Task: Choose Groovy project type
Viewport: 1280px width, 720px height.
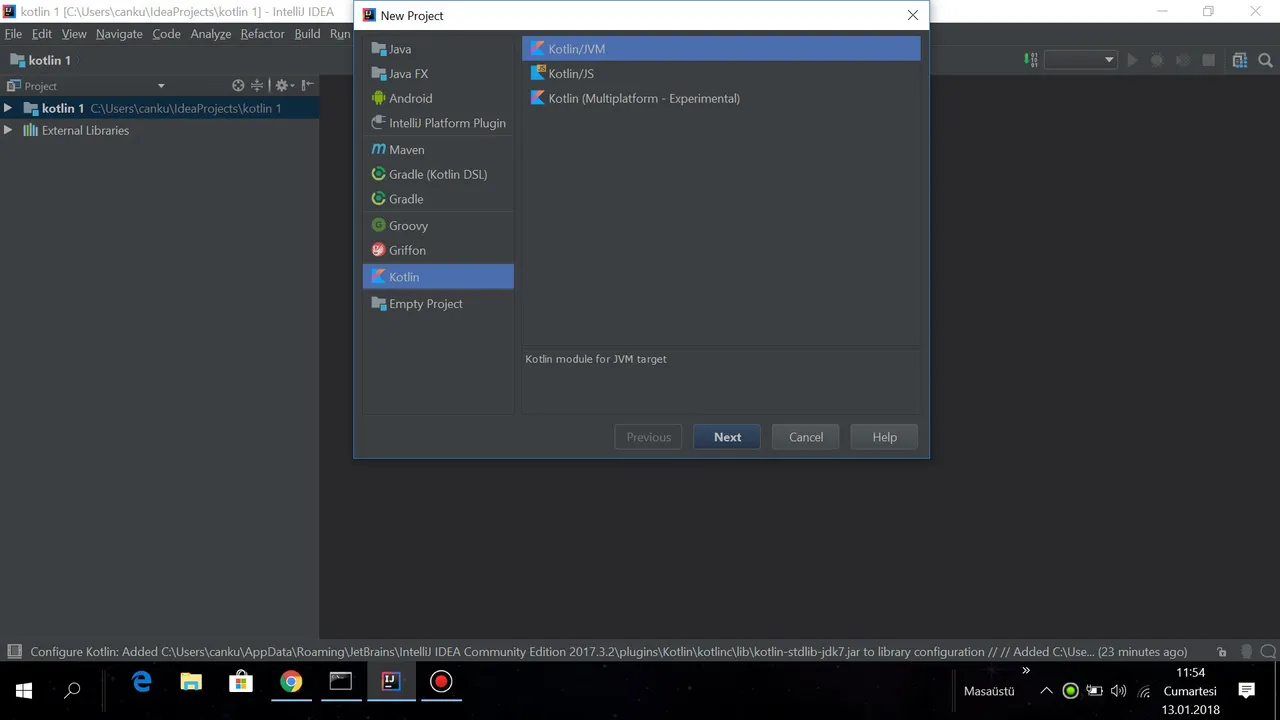Action: (x=438, y=226)
